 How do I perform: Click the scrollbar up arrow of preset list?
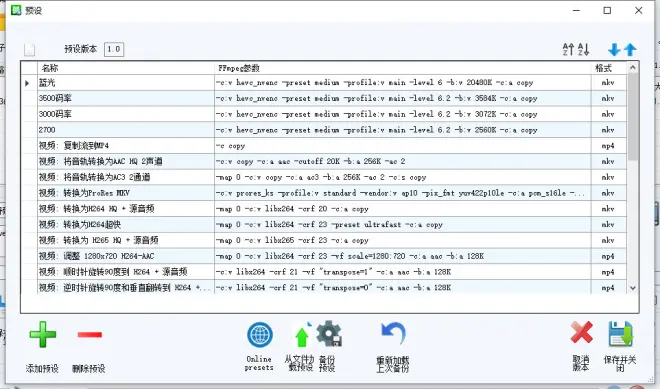[x=633, y=67]
